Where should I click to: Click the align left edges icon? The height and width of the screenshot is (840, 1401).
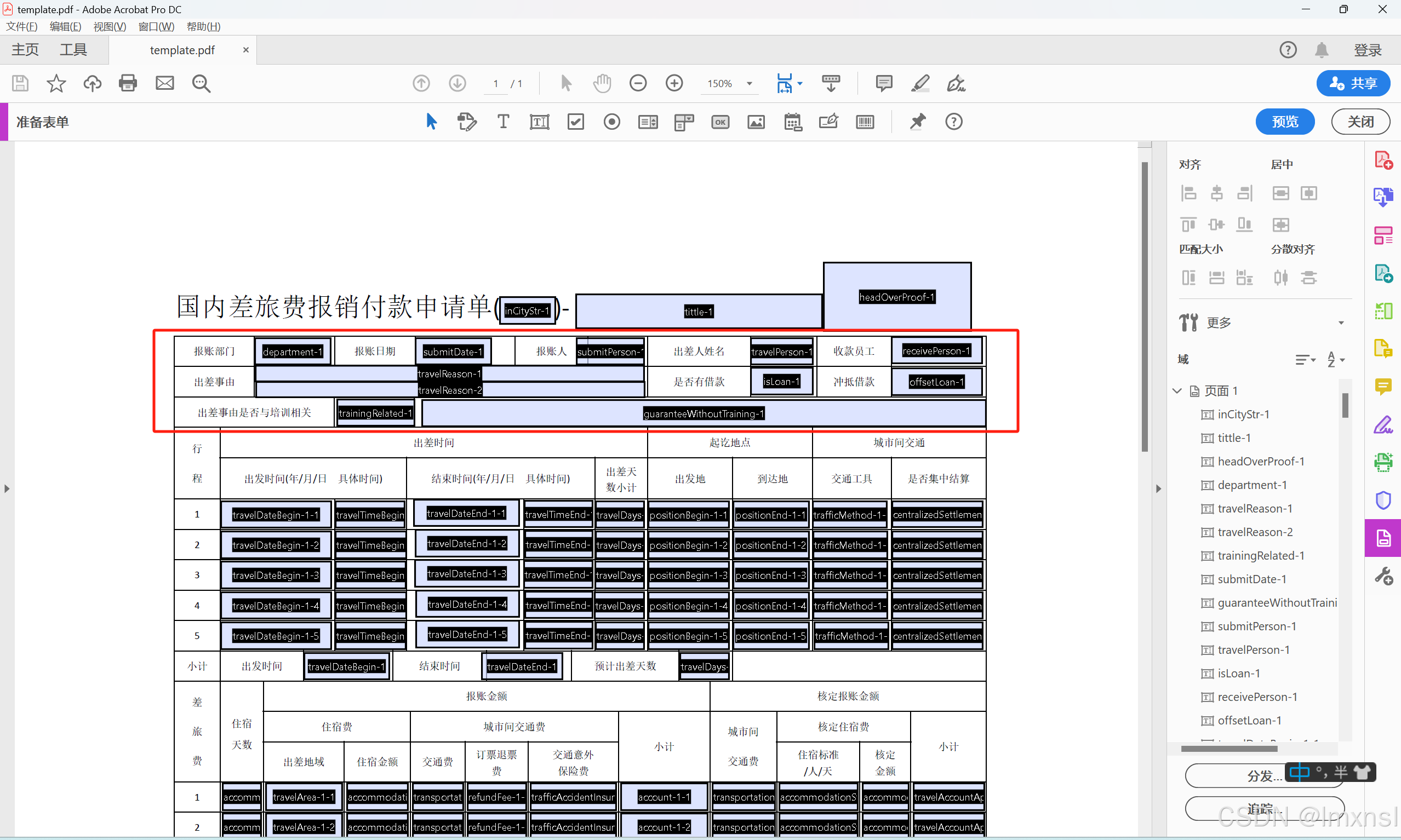point(1188,193)
